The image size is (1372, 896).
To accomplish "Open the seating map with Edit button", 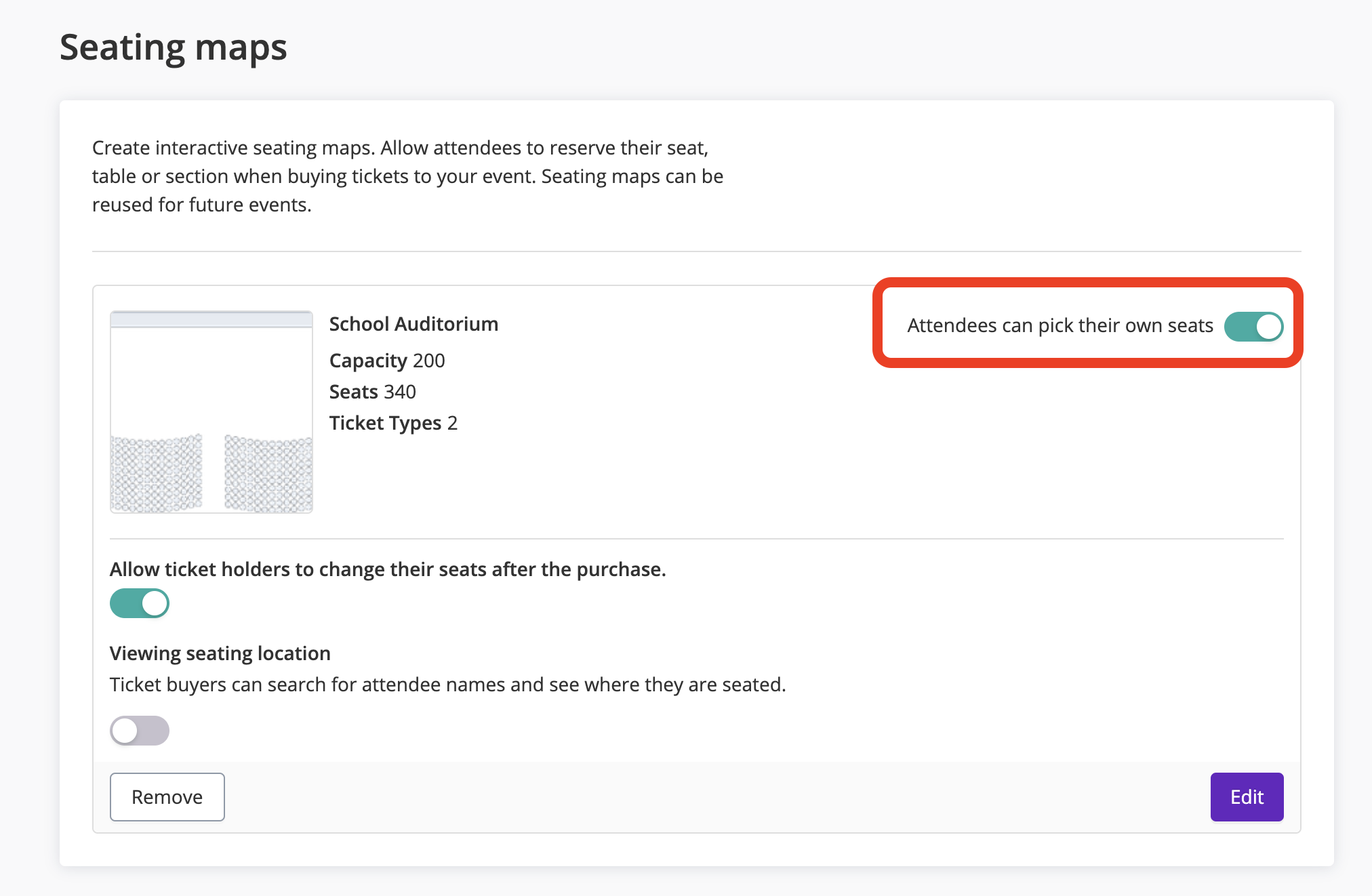I will (1247, 797).
